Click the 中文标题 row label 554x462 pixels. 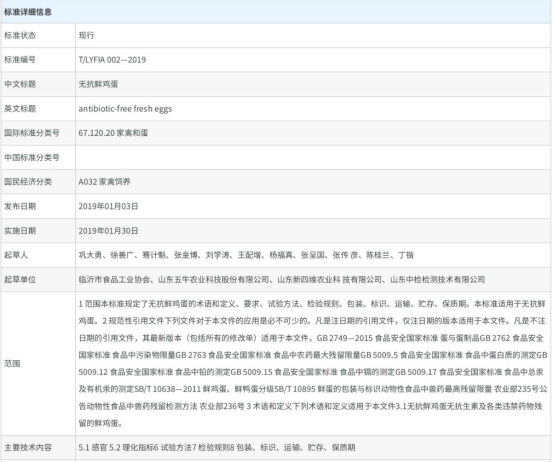pyautogui.click(x=20, y=84)
